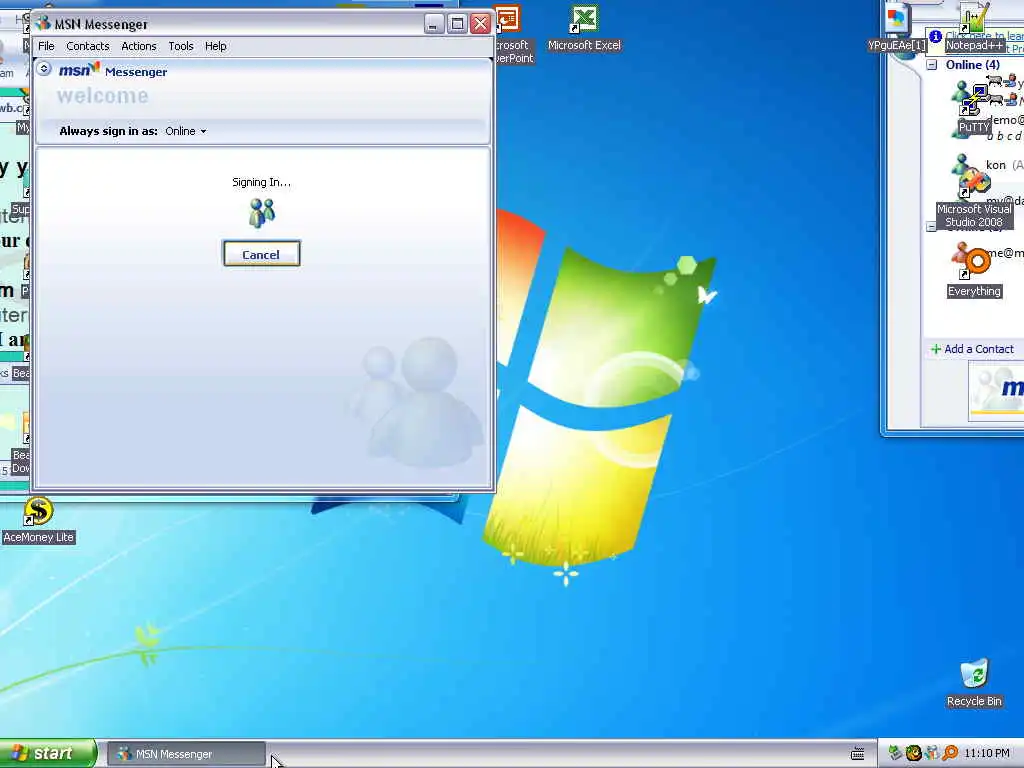The image size is (1024, 768).
Task: Click the MSN ad banner in contact list
Action: click(997, 389)
